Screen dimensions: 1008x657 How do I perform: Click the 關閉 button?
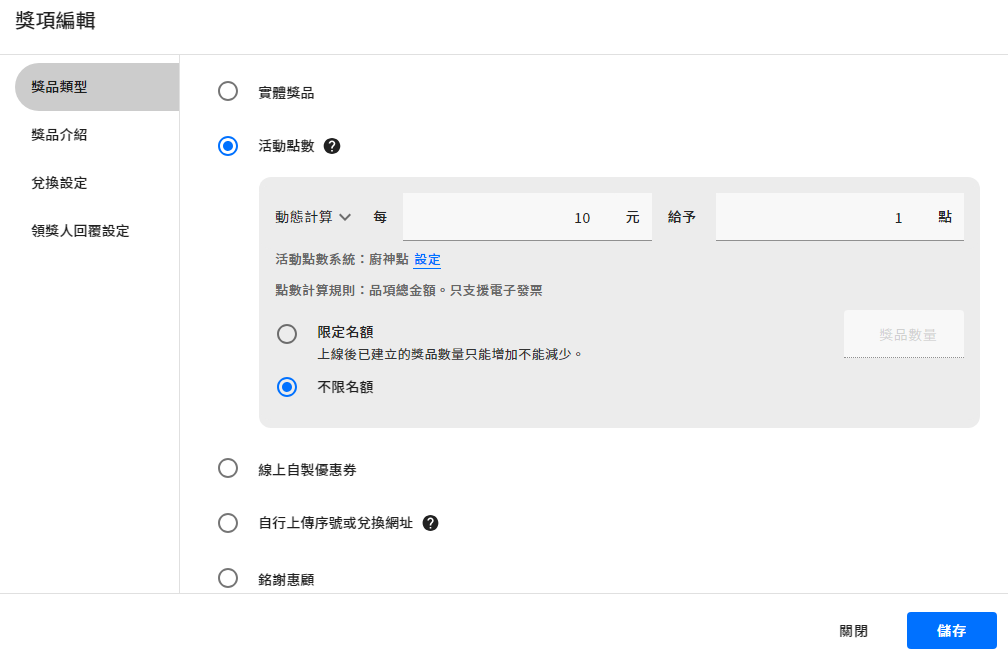coord(853,631)
